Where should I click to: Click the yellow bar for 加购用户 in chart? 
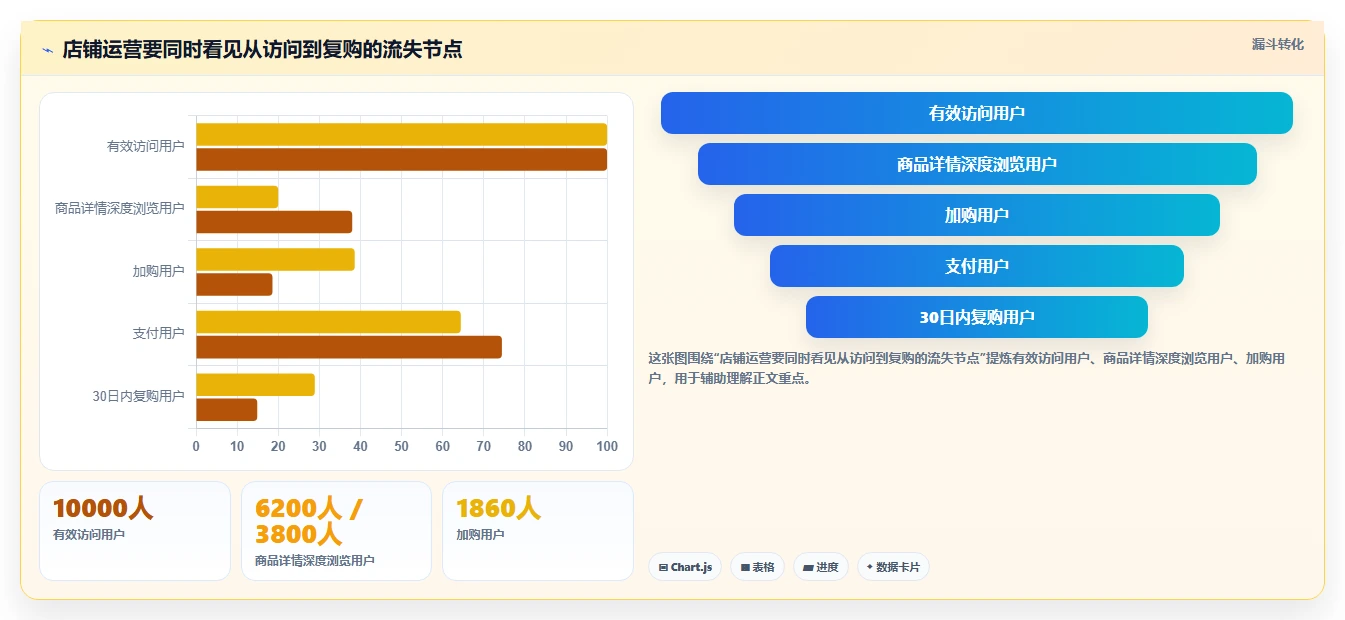click(x=275, y=259)
